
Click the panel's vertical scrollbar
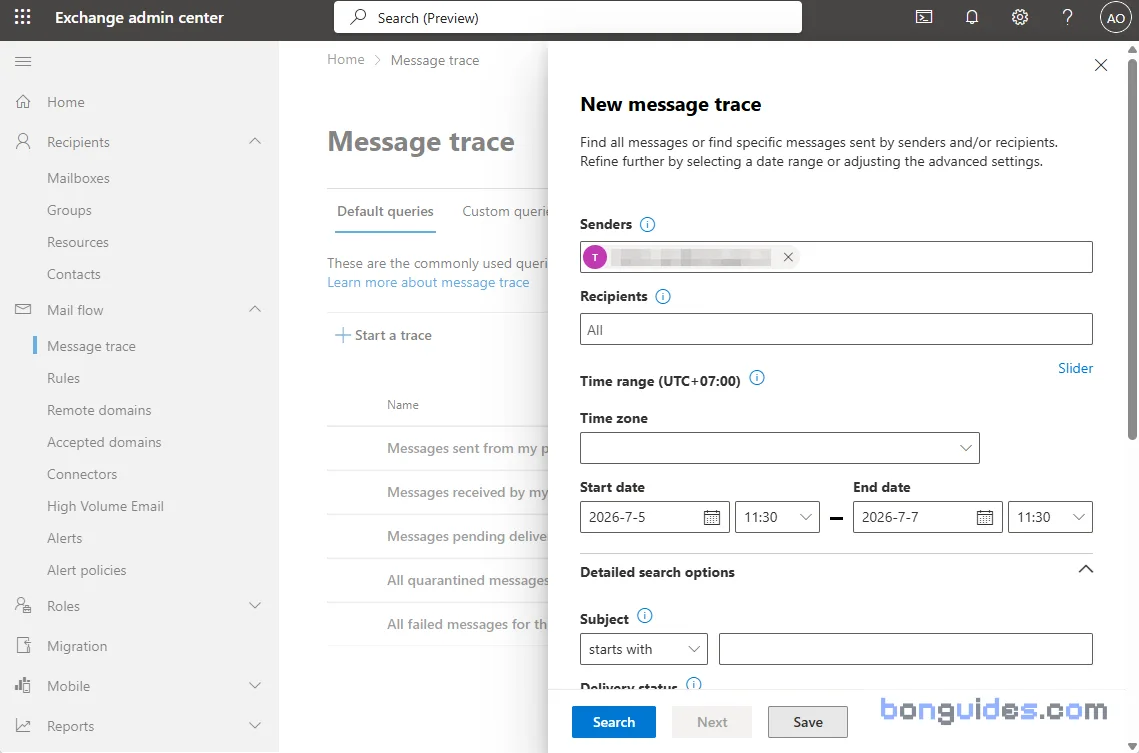coord(1132,249)
